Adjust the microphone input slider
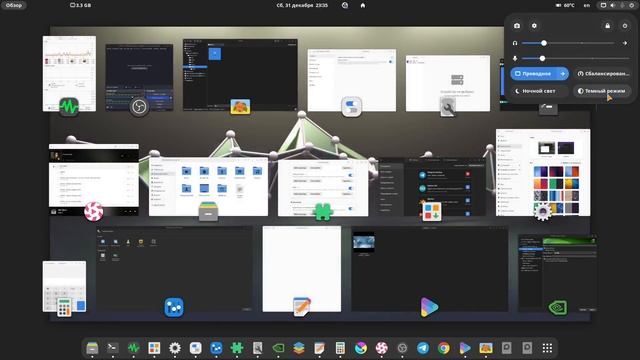Image resolution: width=640 pixels, height=360 pixels. [576, 58]
